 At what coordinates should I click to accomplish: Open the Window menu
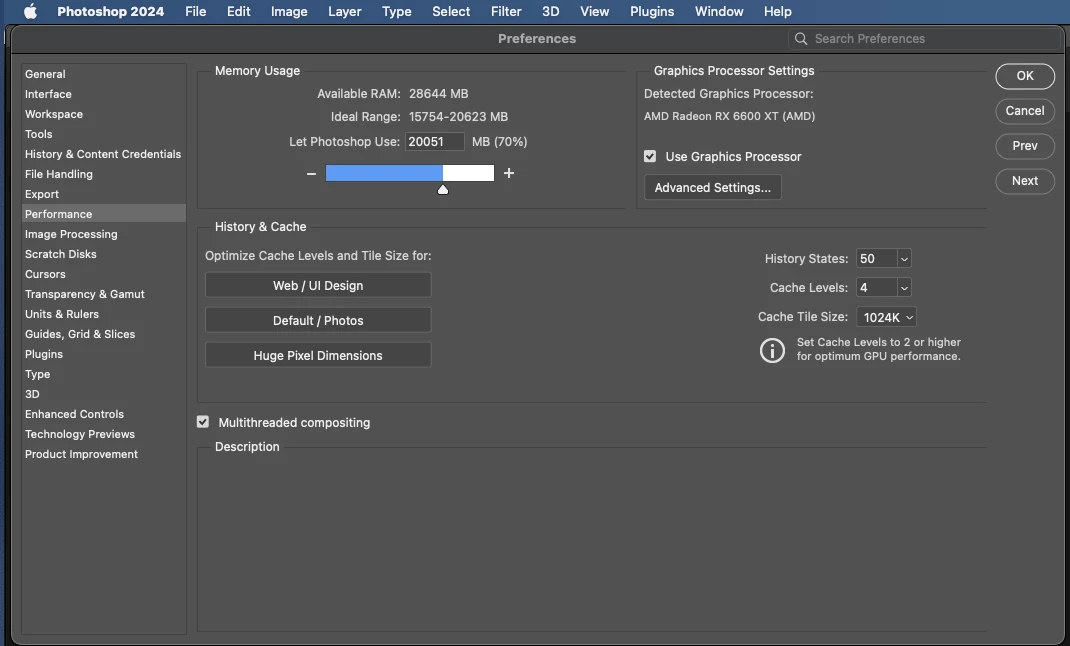[719, 12]
